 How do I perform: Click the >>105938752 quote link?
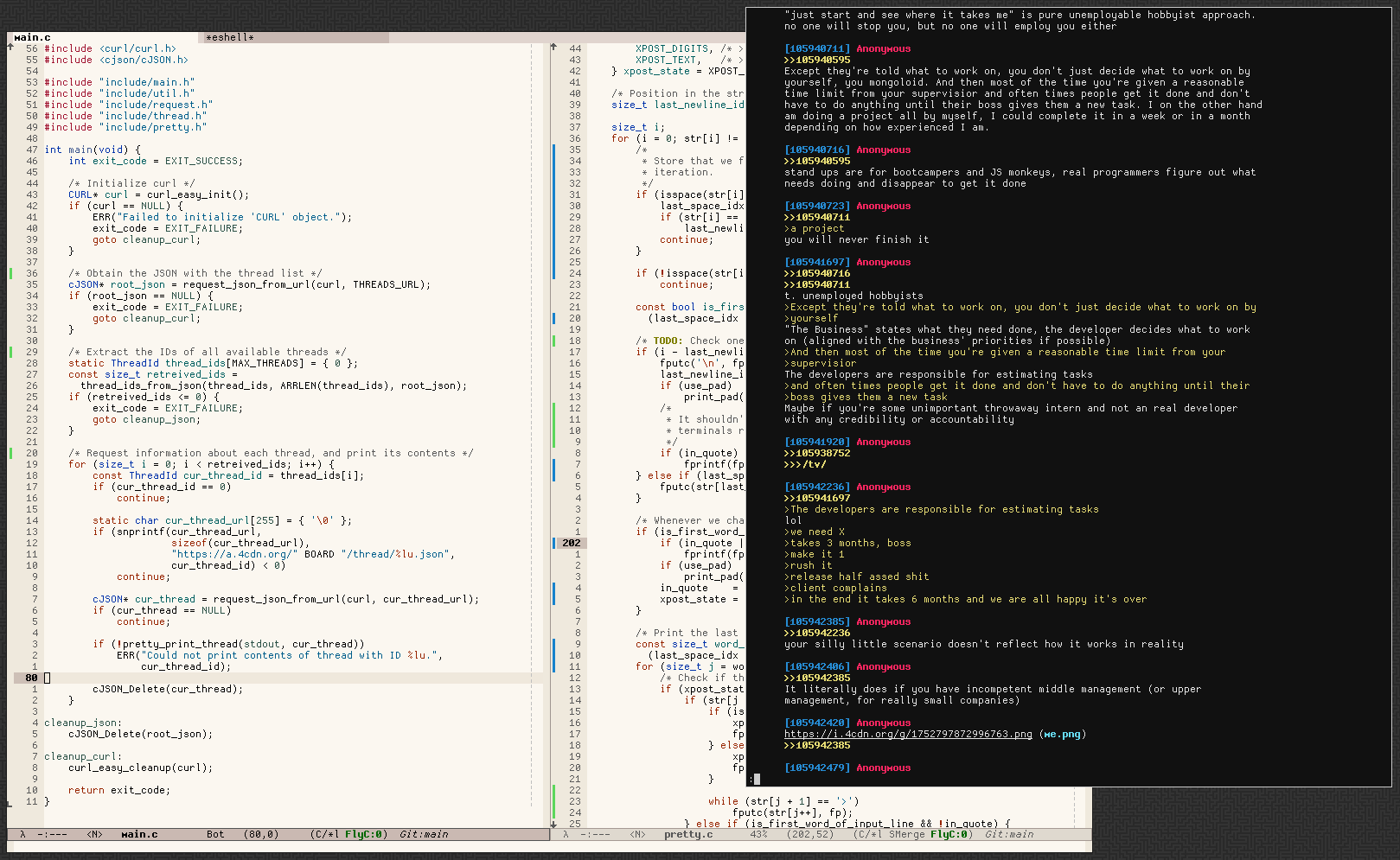click(x=817, y=453)
